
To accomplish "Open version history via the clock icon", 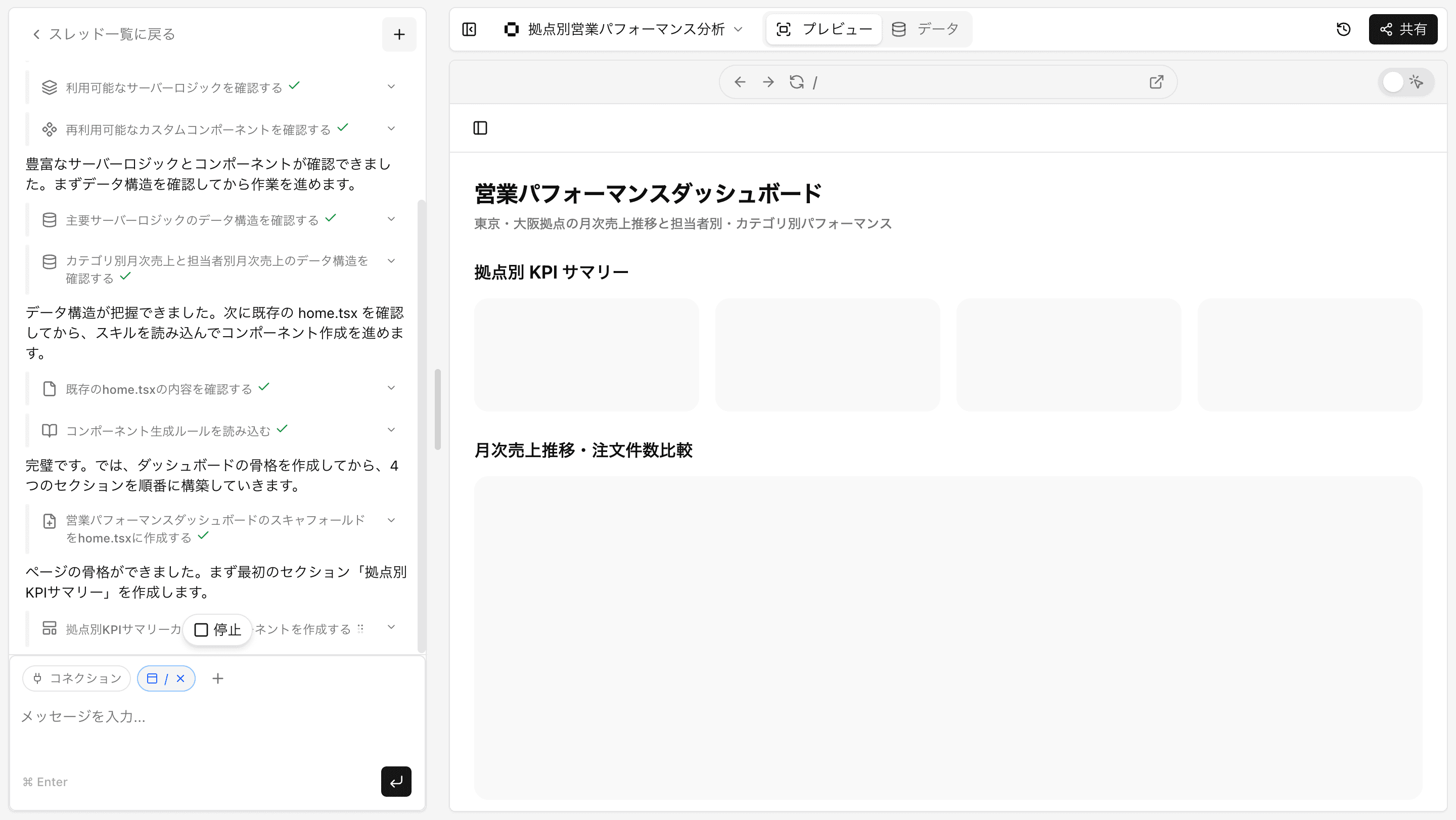I will coord(1344,29).
